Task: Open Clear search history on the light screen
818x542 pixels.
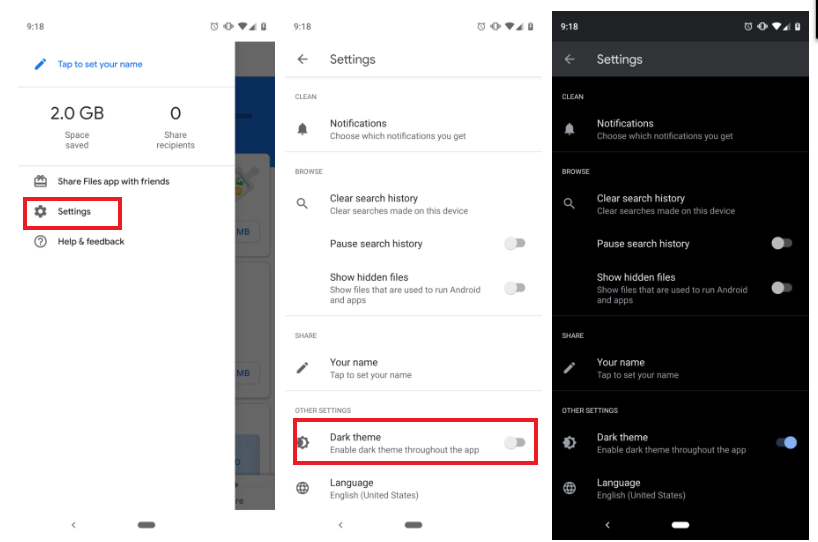Action: click(398, 204)
